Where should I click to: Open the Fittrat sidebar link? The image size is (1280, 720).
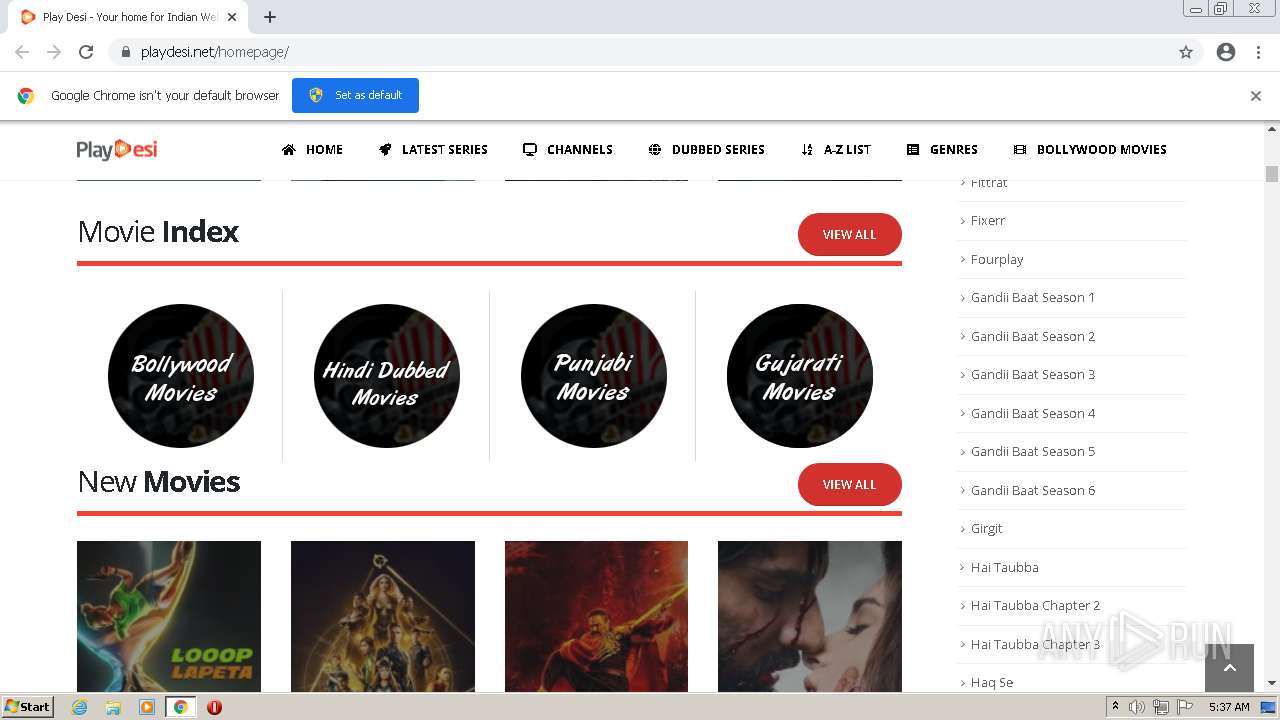pos(989,183)
